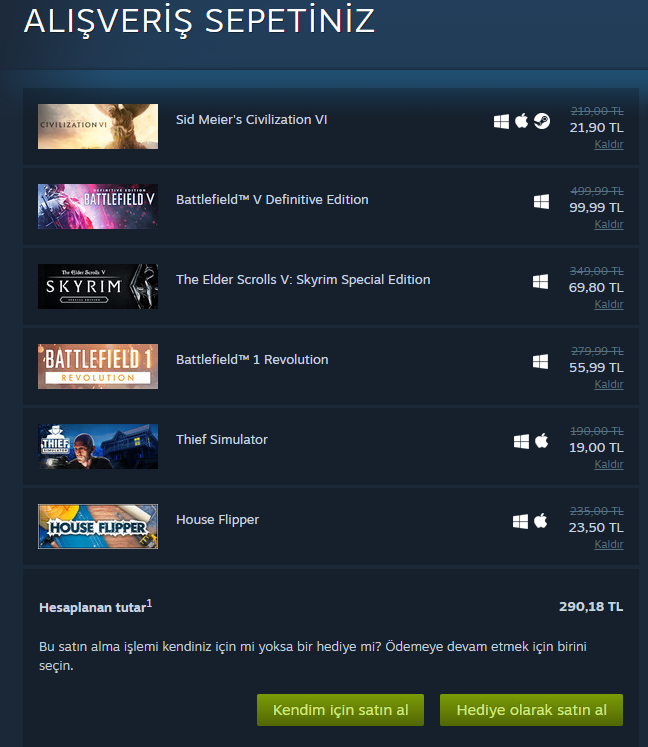Click the SteamOS icon for Civilization VI
Viewport: 648px width, 747px height.
(x=542, y=121)
